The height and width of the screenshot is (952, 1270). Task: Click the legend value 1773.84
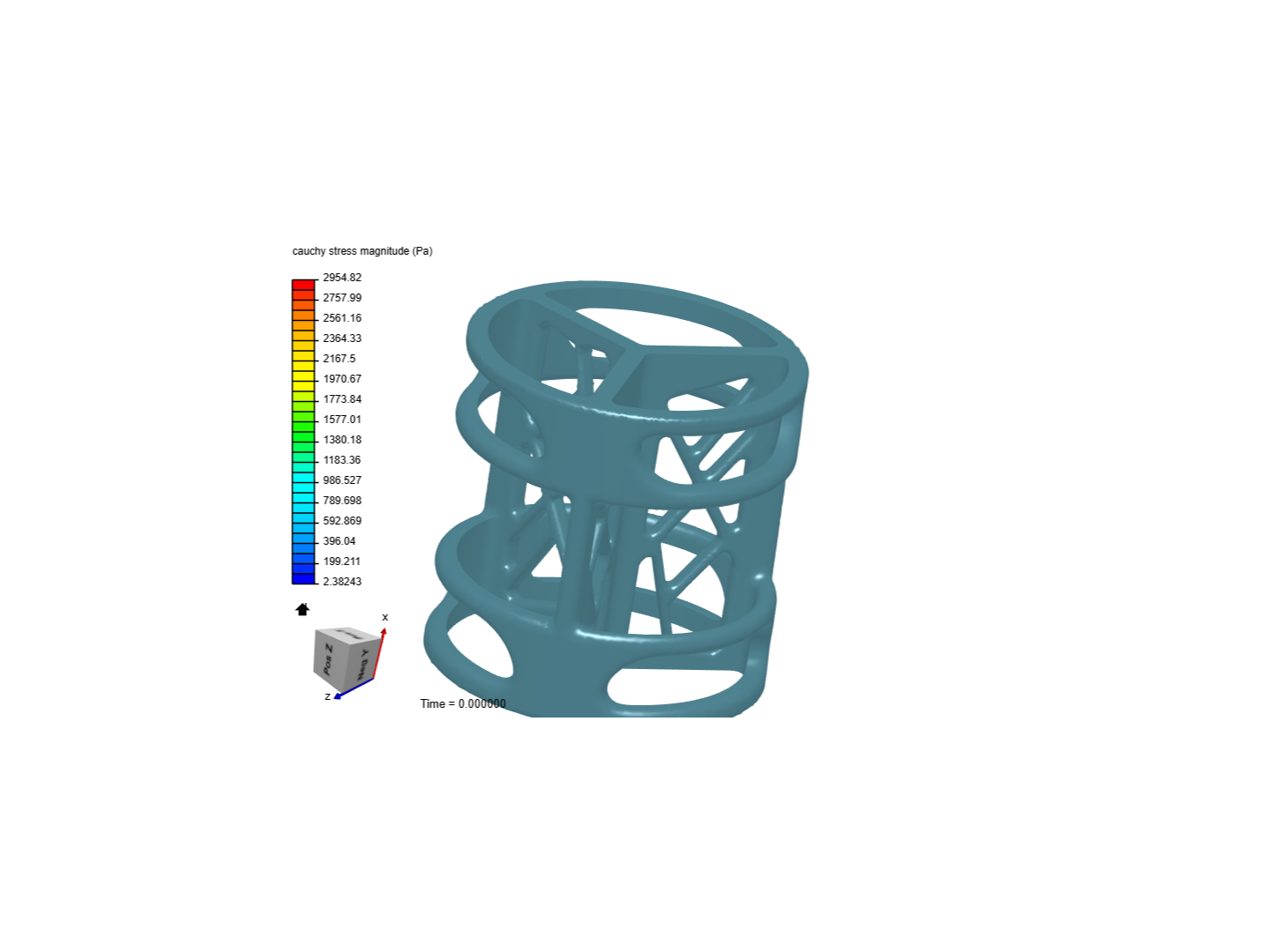click(342, 399)
